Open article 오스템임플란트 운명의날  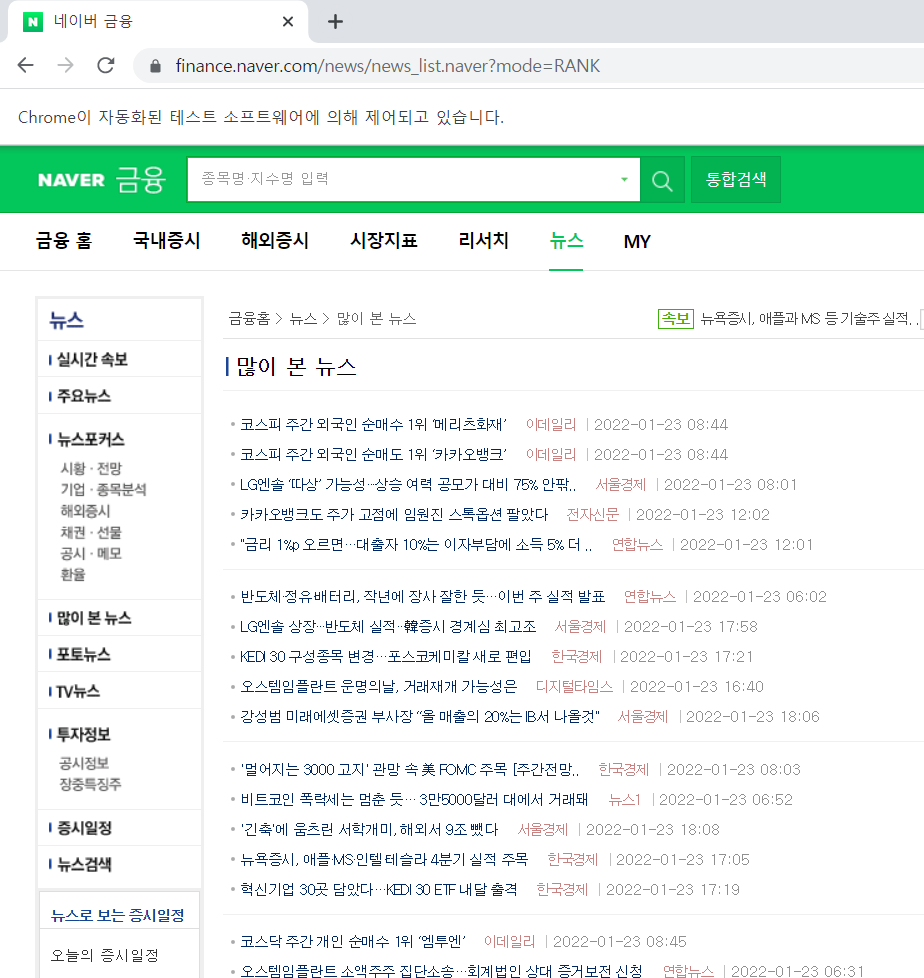(x=379, y=687)
